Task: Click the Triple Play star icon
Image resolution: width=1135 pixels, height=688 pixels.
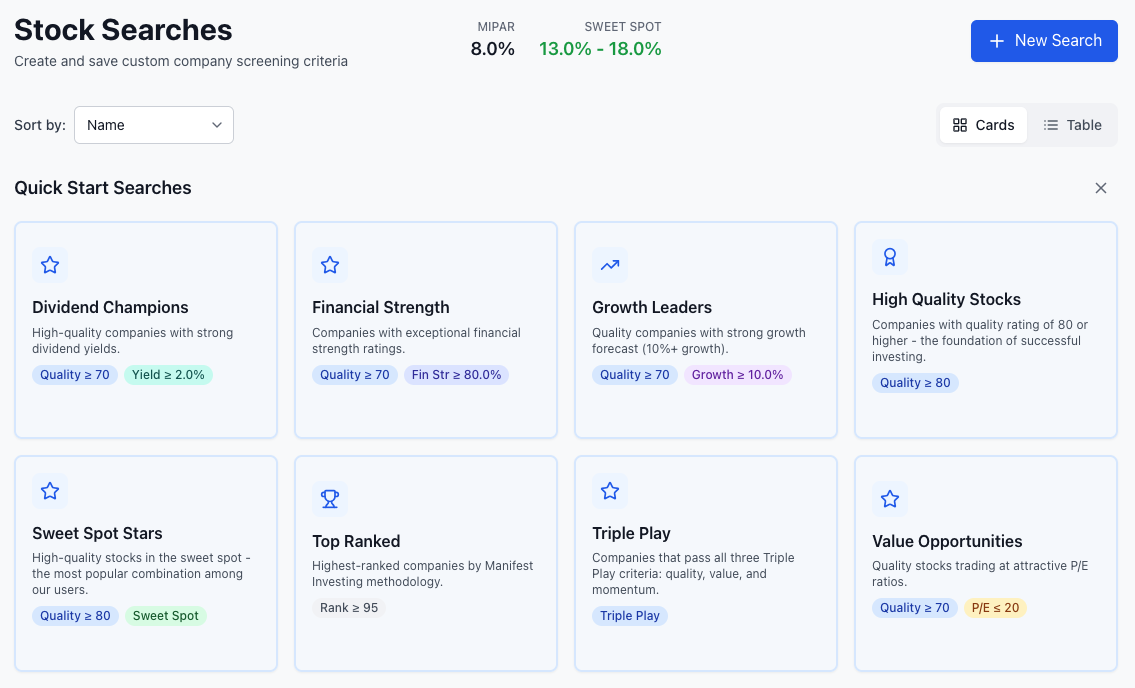Action: coord(610,491)
